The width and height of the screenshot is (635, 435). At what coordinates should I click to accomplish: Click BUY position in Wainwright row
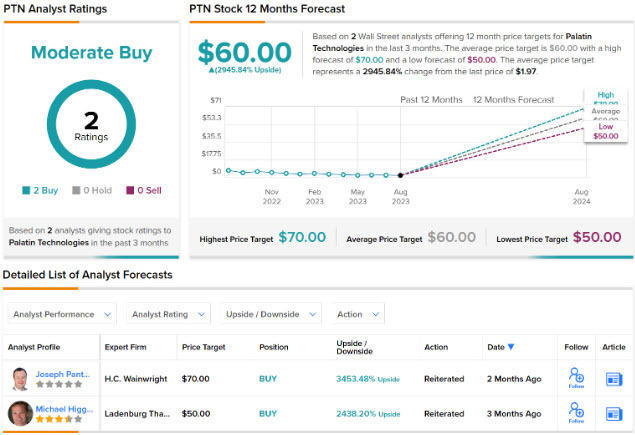click(268, 379)
